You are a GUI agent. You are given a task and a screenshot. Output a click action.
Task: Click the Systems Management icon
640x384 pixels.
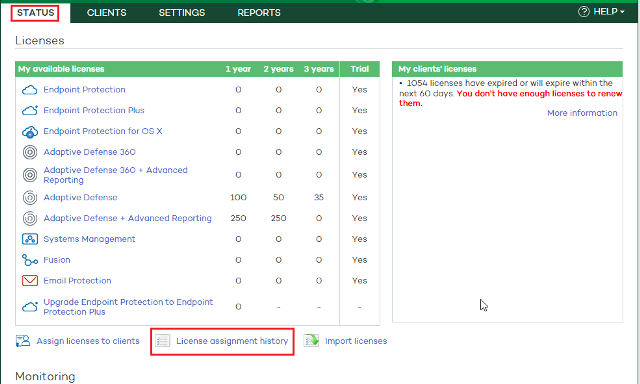pos(30,239)
